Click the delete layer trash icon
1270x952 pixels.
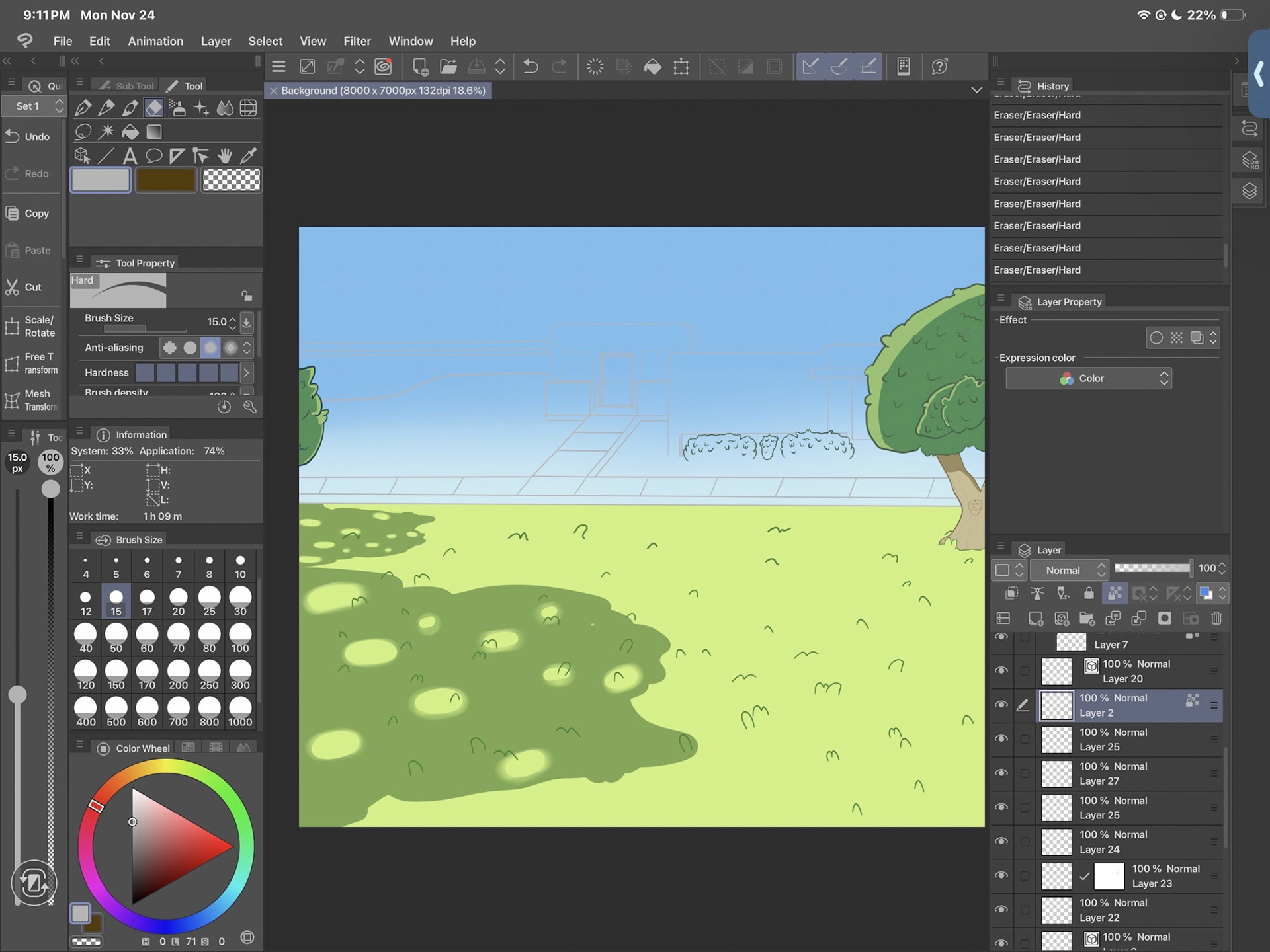tap(1216, 619)
